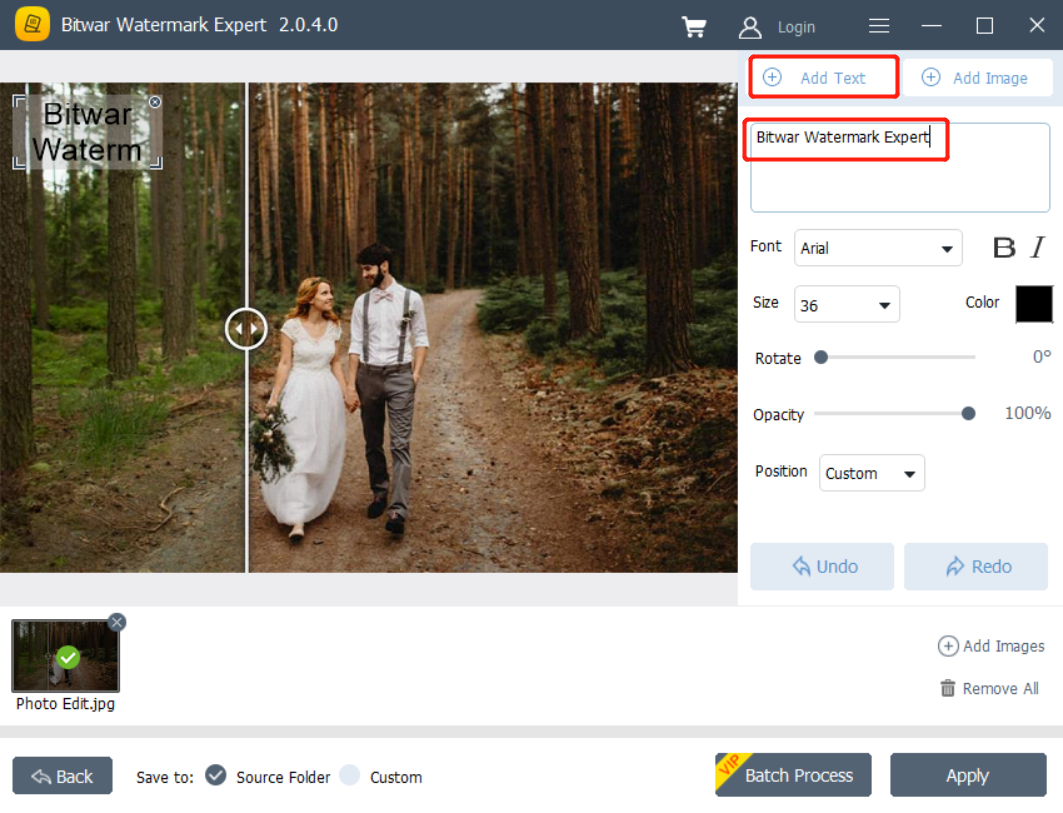Screen dimensions: 1063x813
Task: Select the watermark text on the image
Action: click(x=87, y=132)
